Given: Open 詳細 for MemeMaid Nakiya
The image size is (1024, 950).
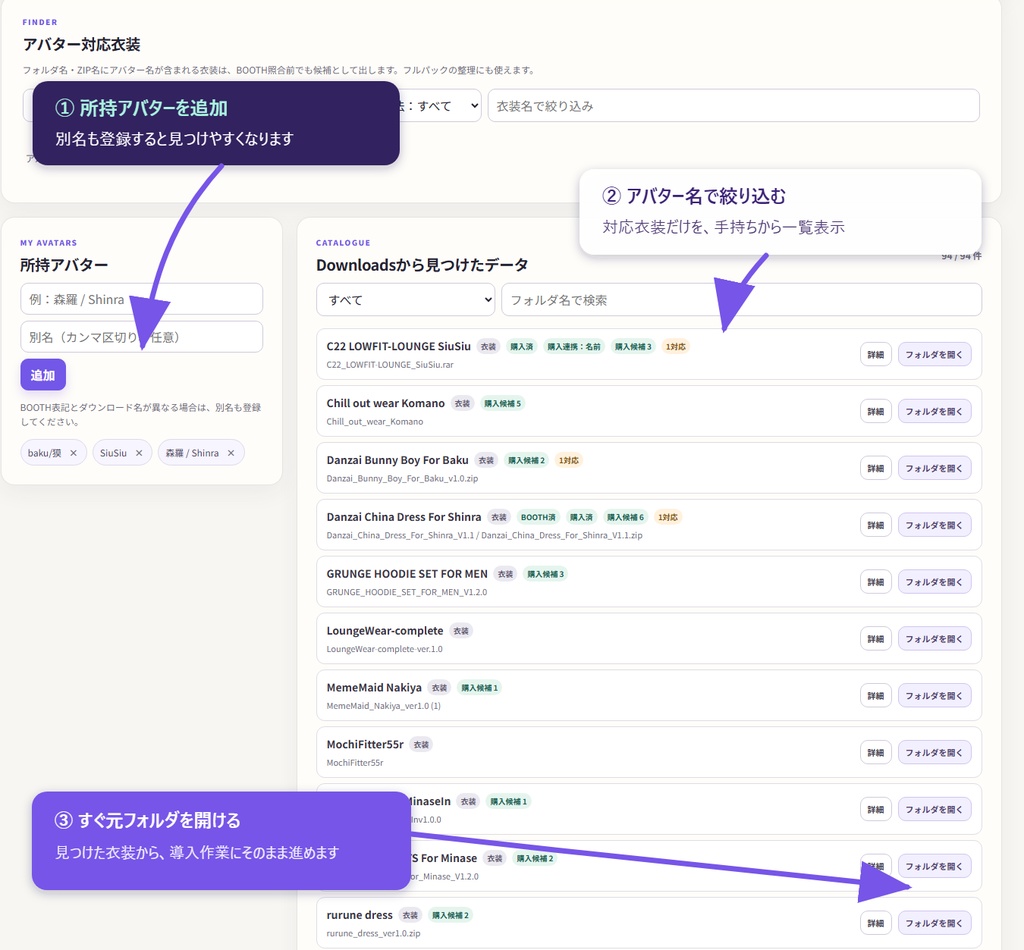Looking at the screenshot, I should point(876,695).
